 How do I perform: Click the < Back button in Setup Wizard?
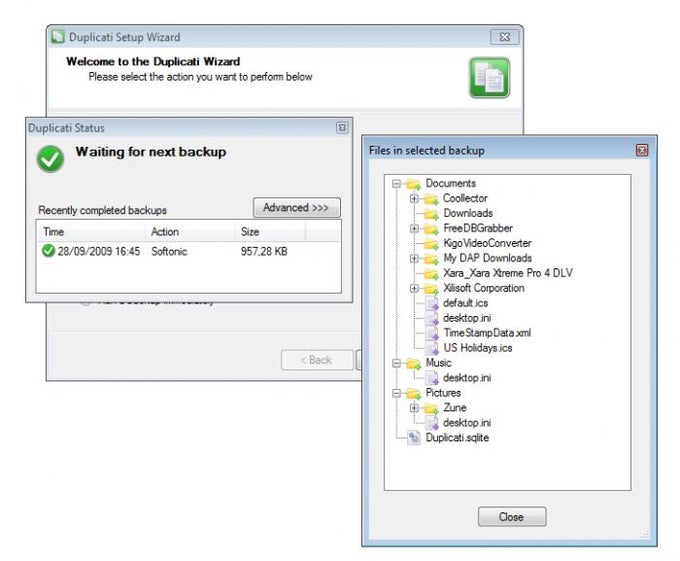point(317,360)
